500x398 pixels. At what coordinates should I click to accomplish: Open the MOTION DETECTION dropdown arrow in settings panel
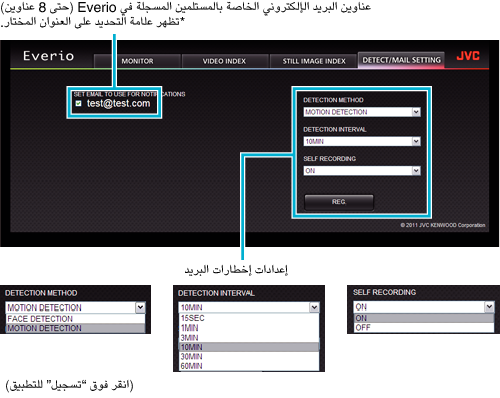pyautogui.click(x=416, y=112)
